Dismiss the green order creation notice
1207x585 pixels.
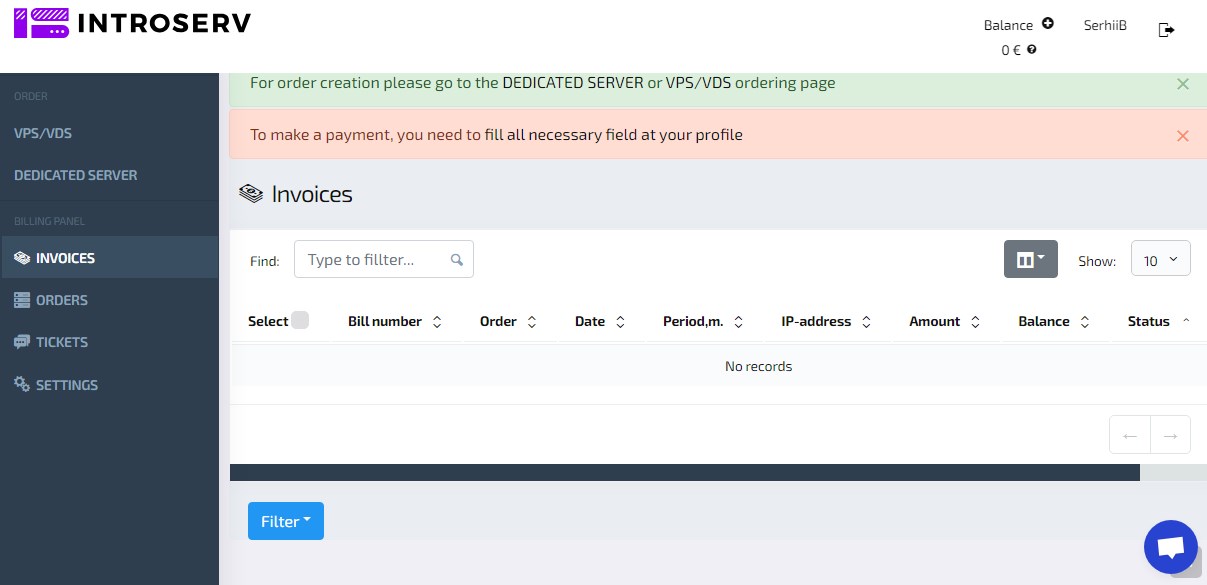coord(1183,84)
